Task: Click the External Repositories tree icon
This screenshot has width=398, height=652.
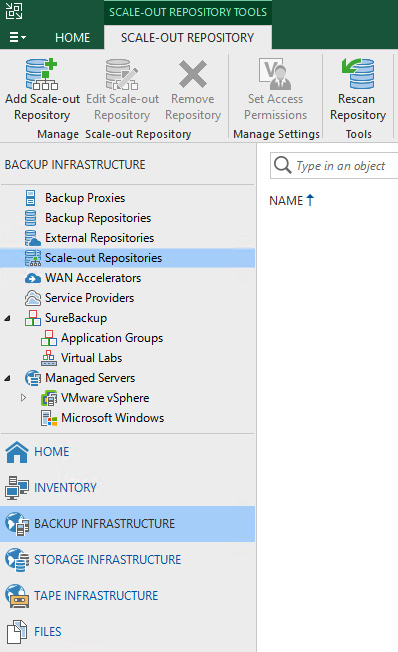Action: pos(32,238)
